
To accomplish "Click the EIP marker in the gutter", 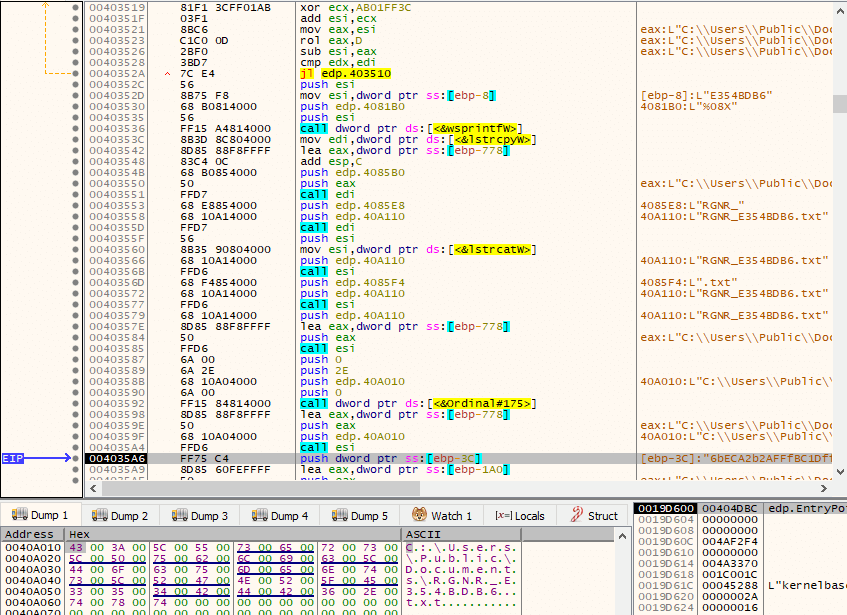I will click(x=13, y=458).
